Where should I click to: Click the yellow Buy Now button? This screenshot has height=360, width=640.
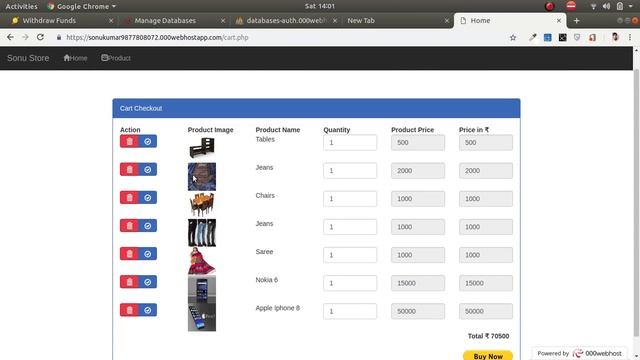[488, 356]
